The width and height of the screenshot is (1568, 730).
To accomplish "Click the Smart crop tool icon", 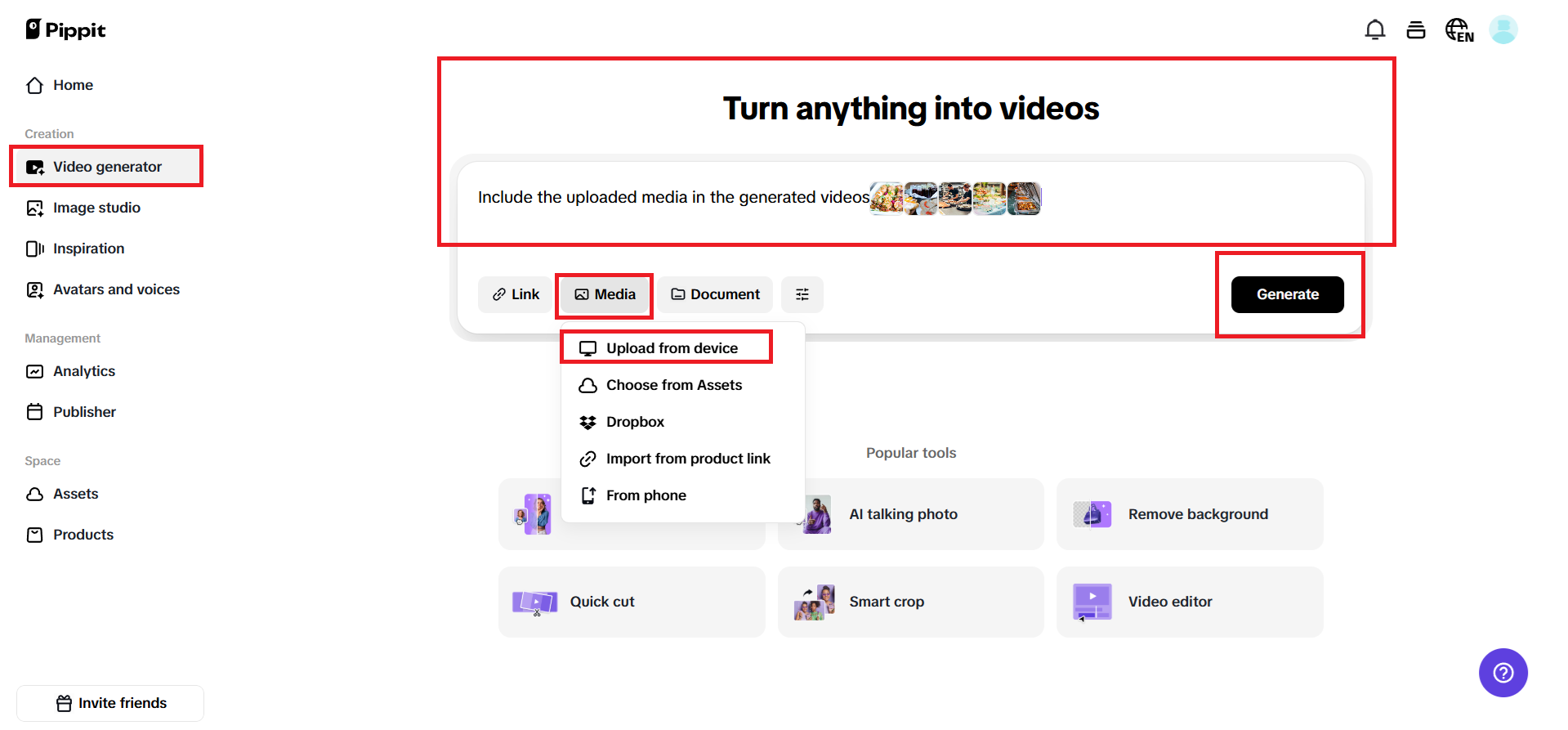I will pyautogui.click(x=815, y=602).
